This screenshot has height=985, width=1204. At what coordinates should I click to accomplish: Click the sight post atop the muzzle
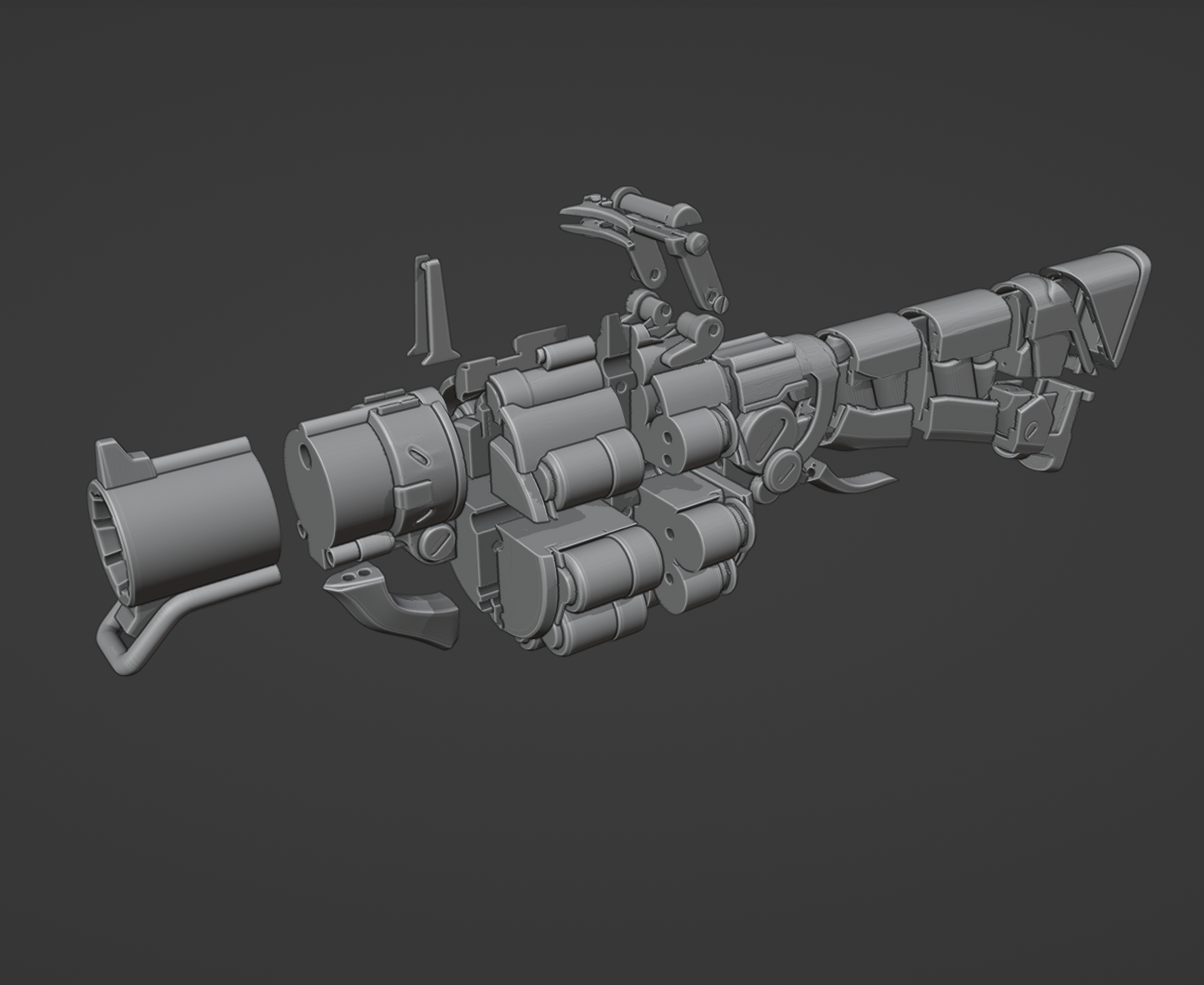[x=117, y=457]
